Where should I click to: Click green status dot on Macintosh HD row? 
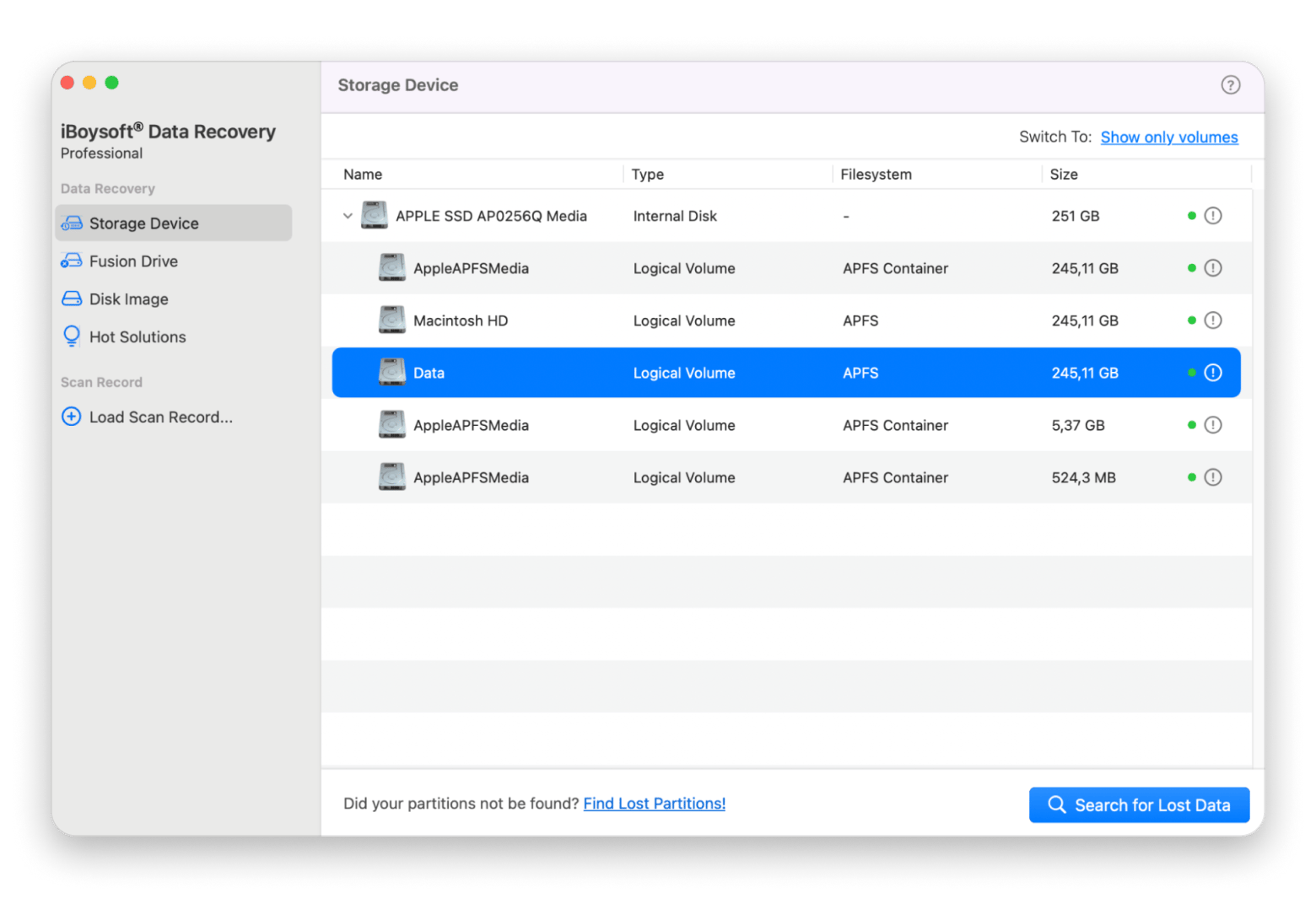click(1191, 320)
